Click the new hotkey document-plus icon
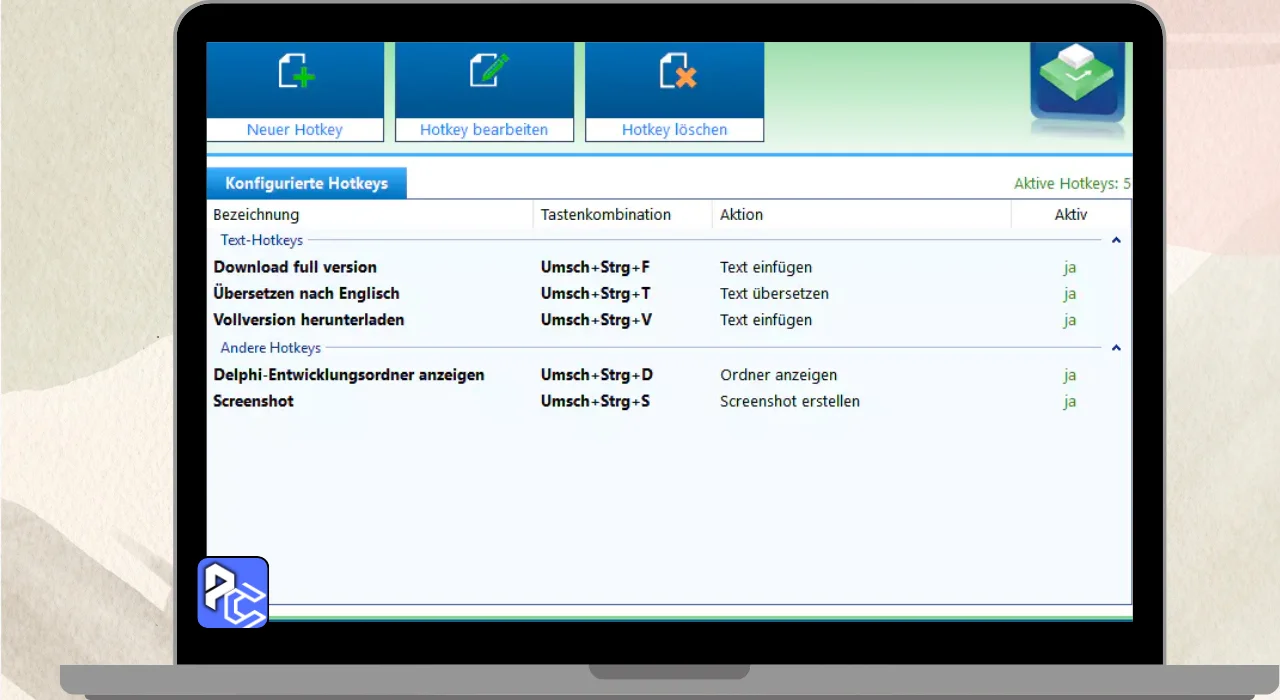The height and width of the screenshot is (700, 1280). (295, 72)
